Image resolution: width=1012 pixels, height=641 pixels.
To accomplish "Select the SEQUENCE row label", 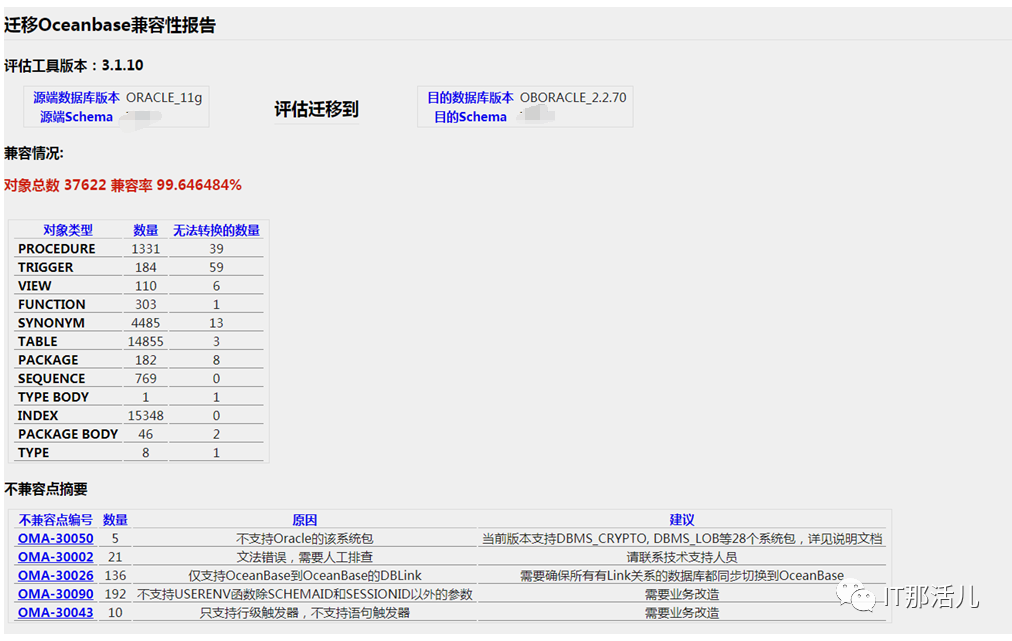I will (52, 379).
